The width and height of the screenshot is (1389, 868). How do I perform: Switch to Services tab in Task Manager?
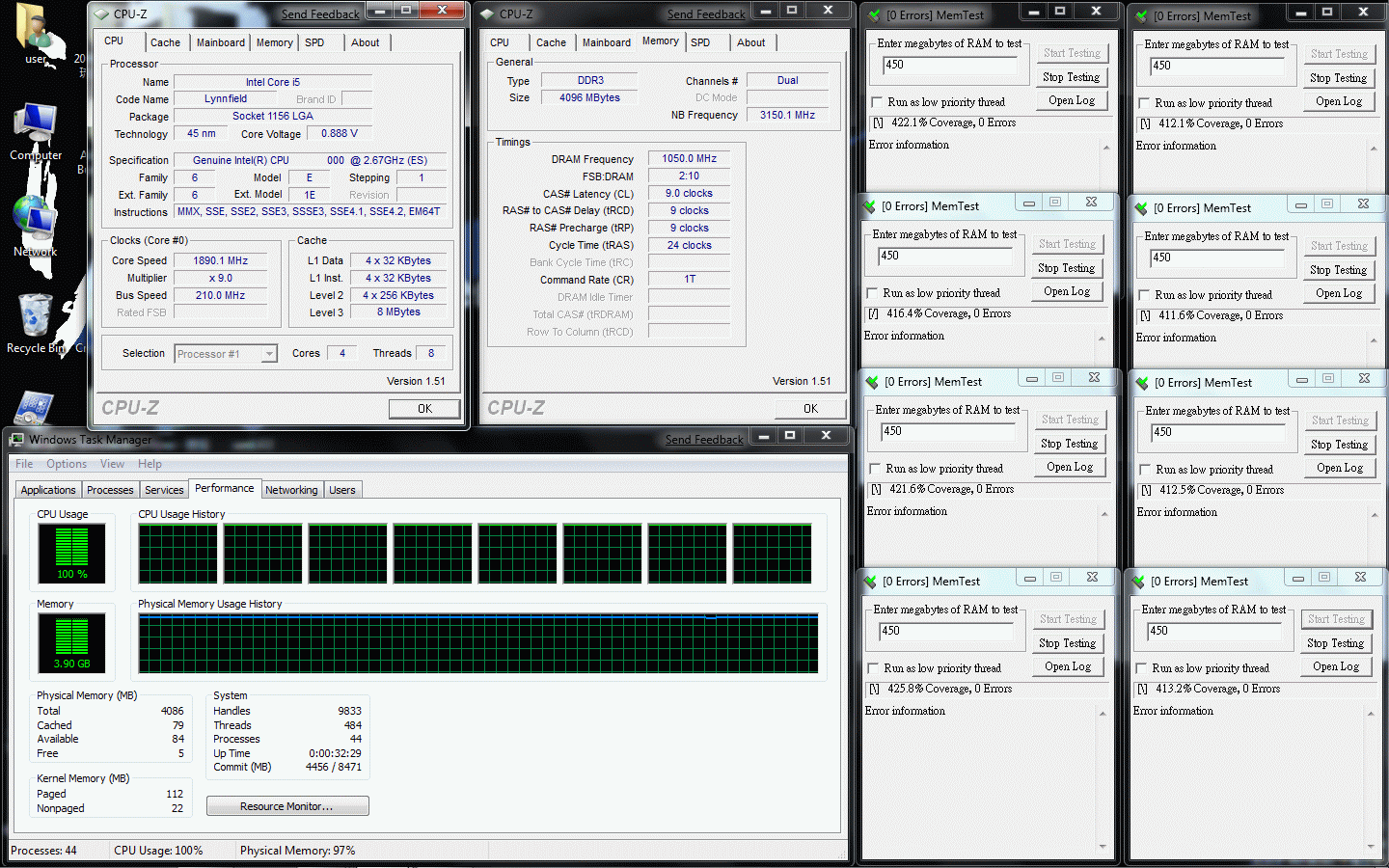(x=164, y=490)
